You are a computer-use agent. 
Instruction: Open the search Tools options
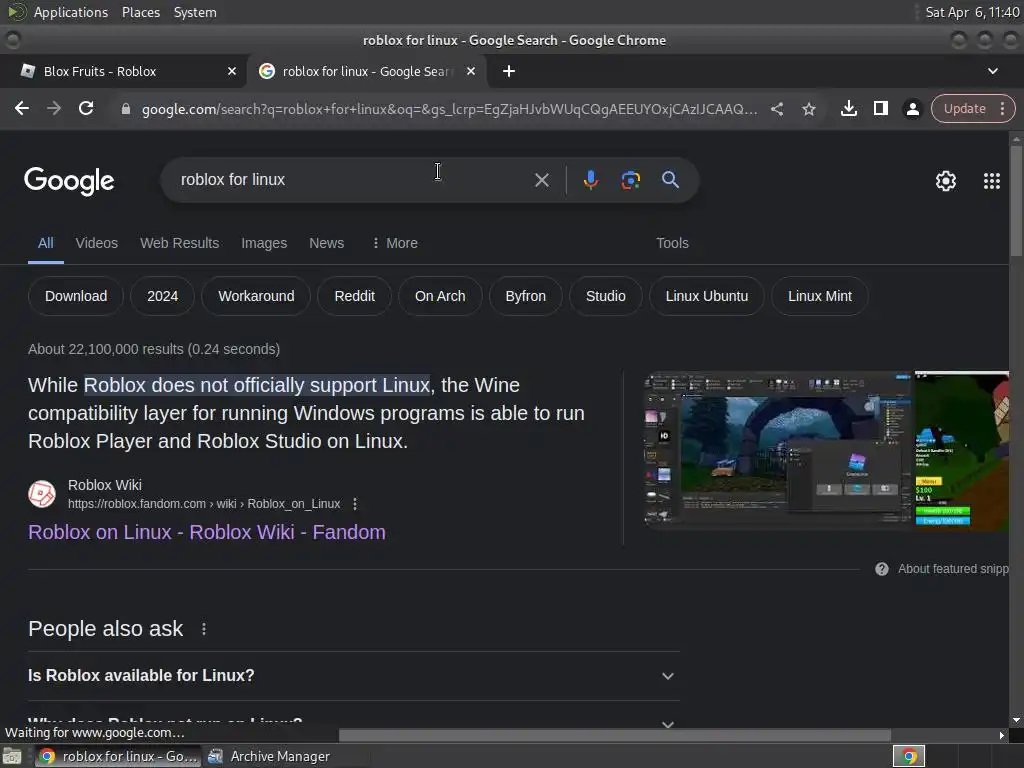click(x=672, y=243)
